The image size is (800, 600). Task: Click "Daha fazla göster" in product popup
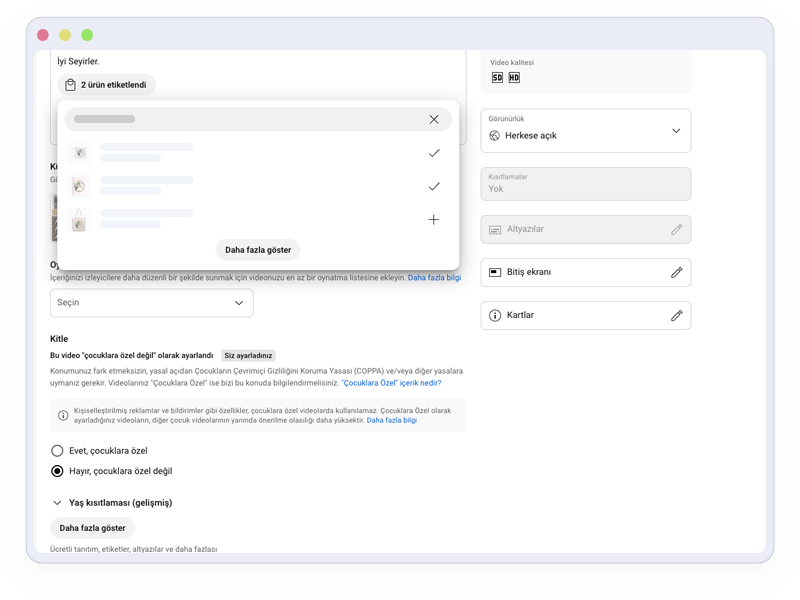point(258,250)
